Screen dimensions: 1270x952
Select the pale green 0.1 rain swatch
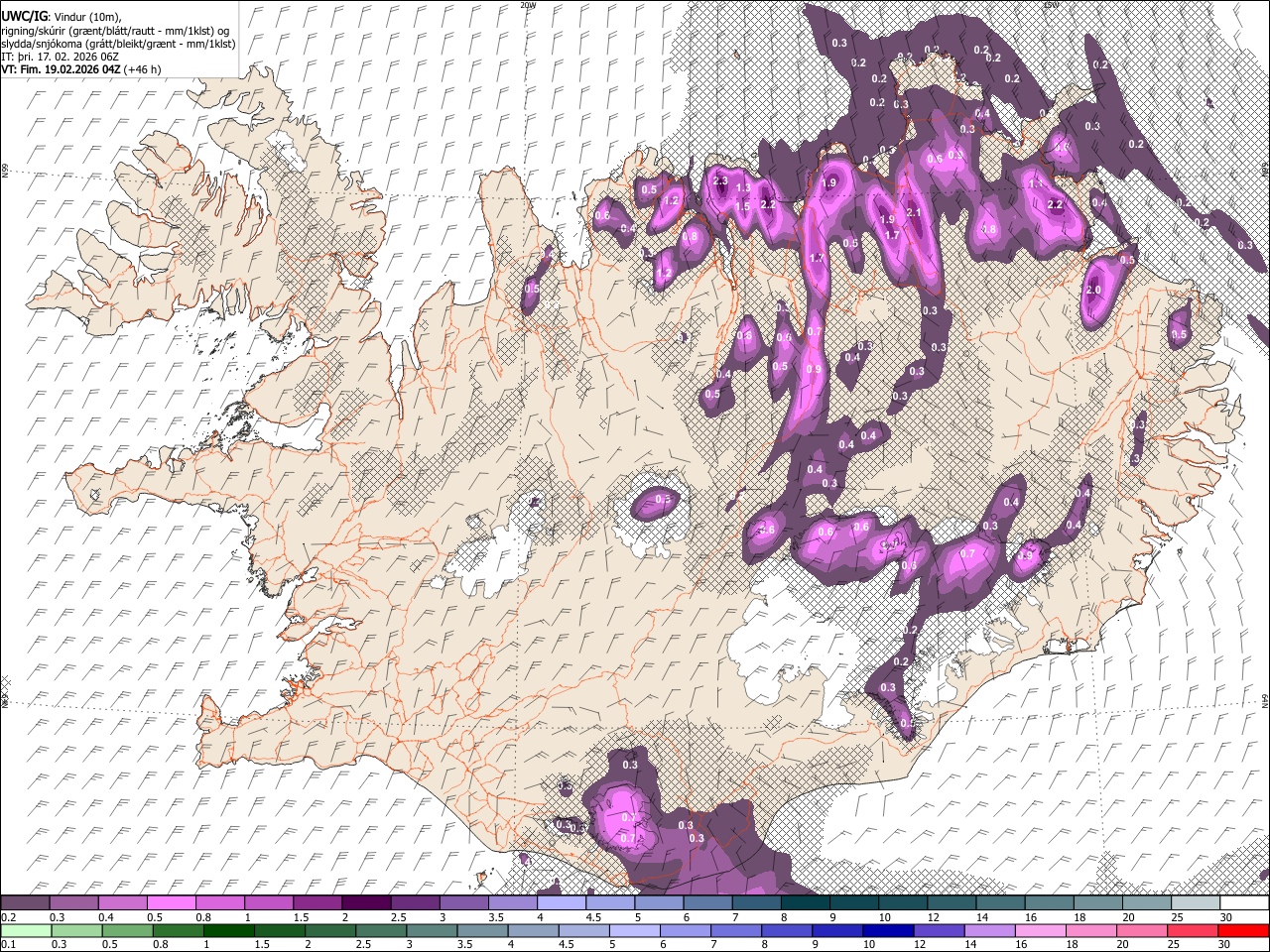point(25,930)
